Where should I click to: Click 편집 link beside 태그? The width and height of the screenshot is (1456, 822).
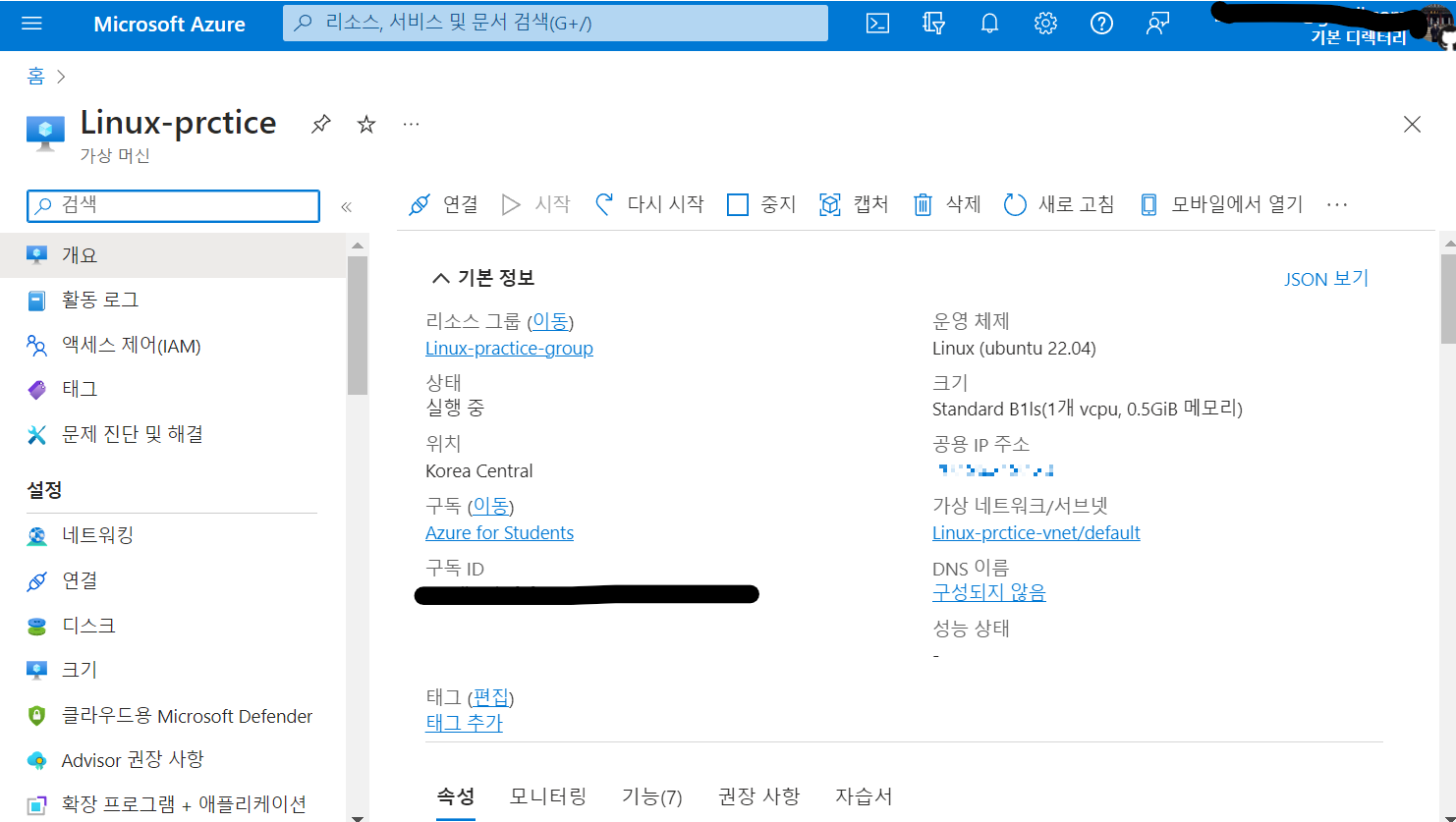[x=491, y=697]
